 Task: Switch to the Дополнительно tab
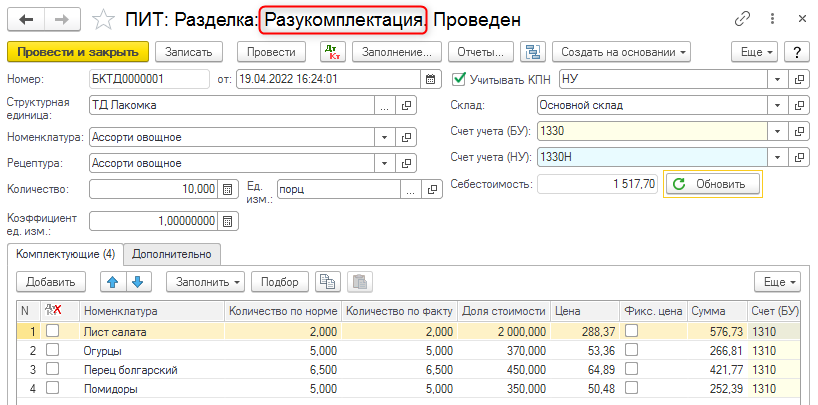coord(172,254)
